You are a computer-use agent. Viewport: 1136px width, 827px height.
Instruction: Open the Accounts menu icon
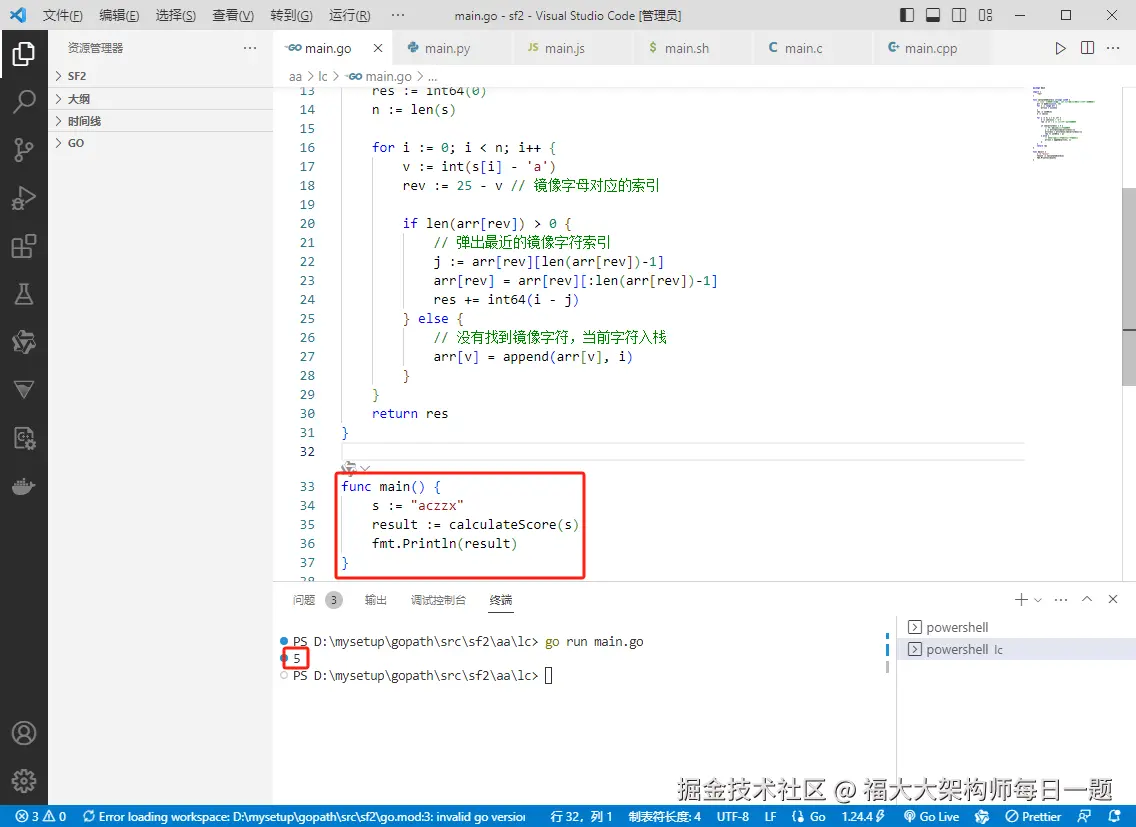tap(23, 734)
